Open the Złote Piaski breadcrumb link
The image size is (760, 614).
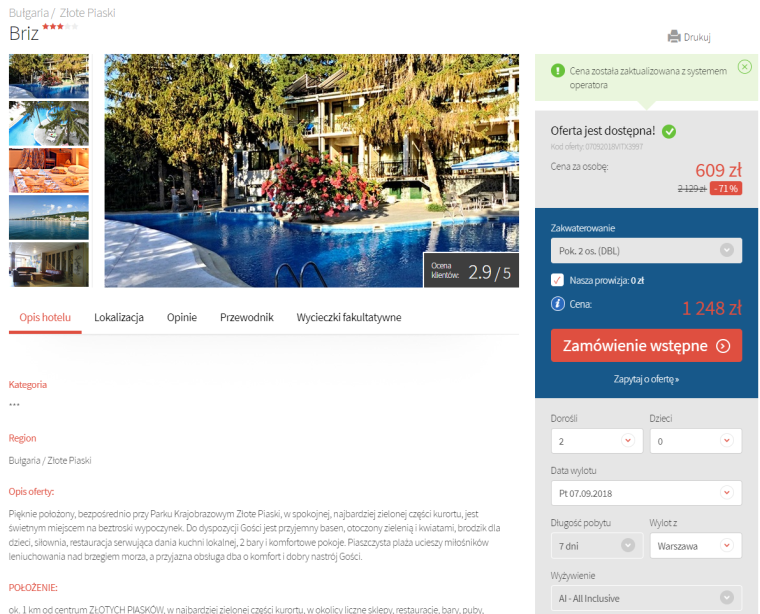[88, 13]
